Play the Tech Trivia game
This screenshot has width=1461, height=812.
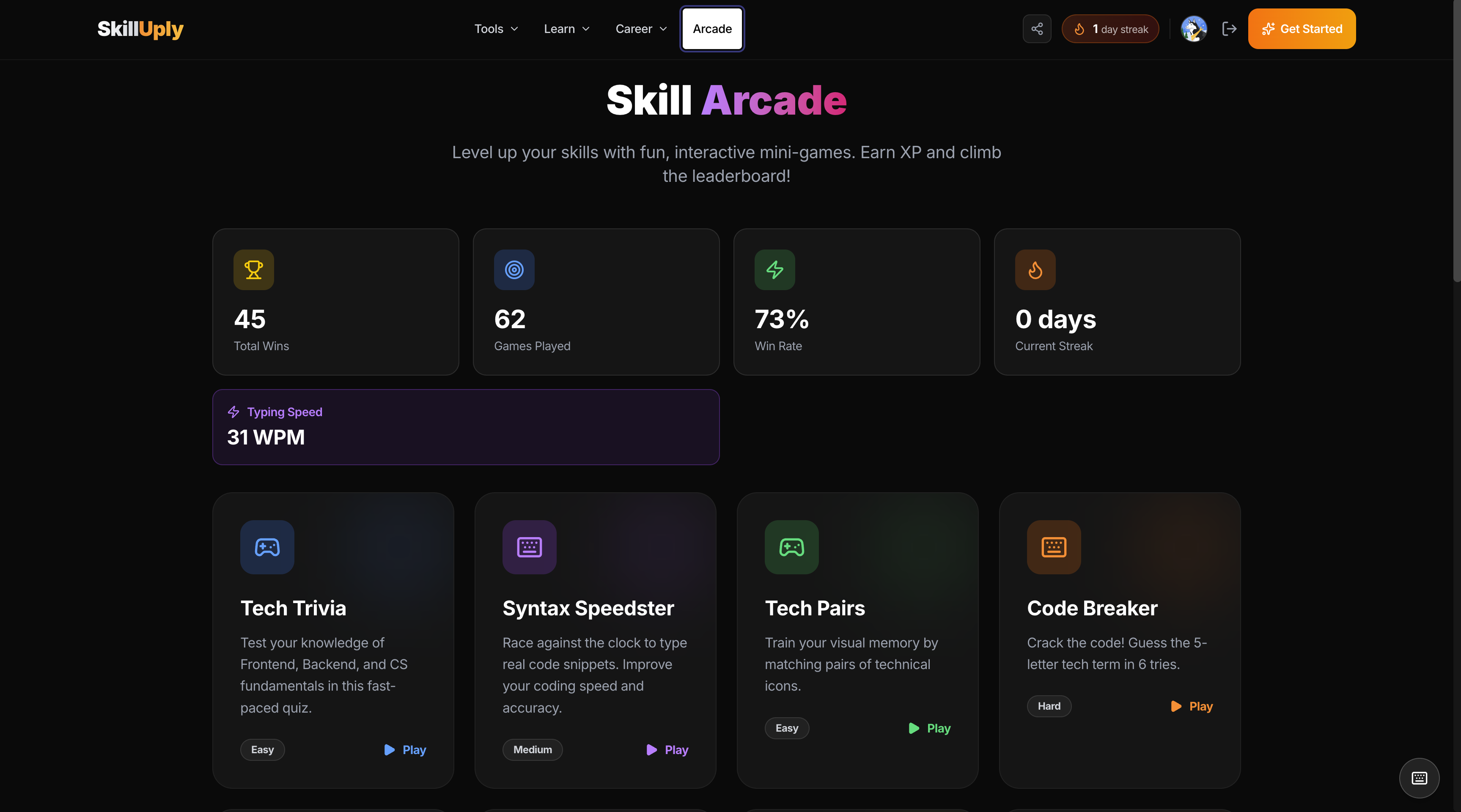coord(405,750)
